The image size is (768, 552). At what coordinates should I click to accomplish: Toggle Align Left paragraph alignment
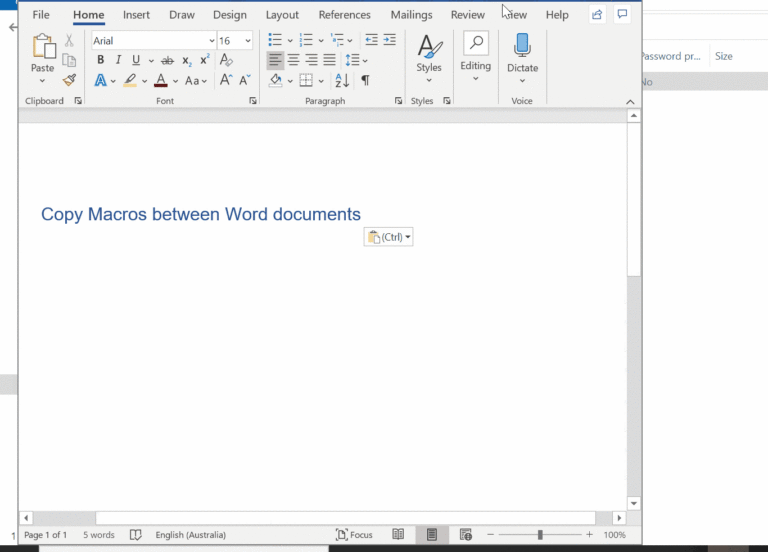coord(275,60)
